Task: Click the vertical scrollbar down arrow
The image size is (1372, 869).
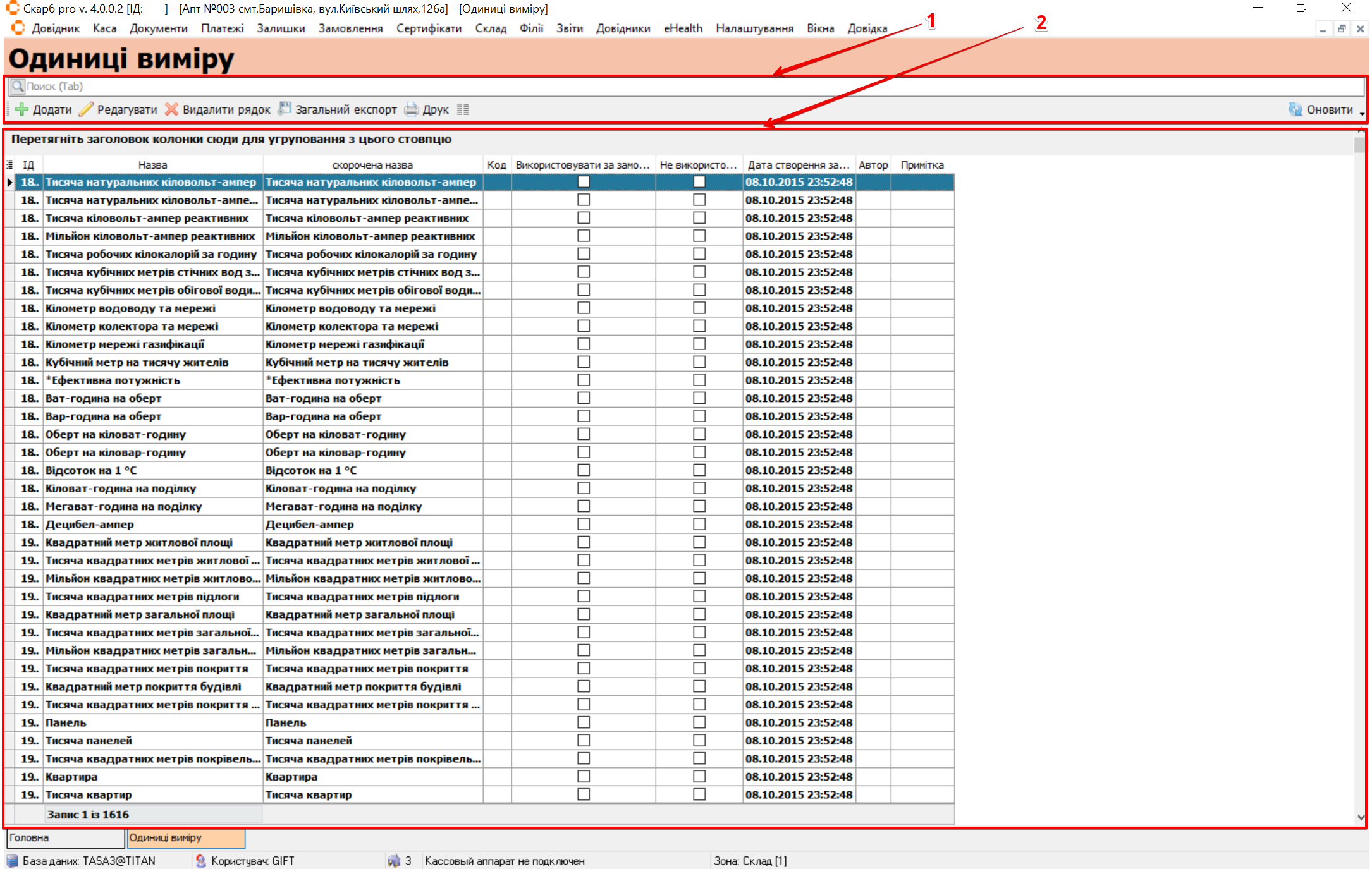Action: point(1361,817)
